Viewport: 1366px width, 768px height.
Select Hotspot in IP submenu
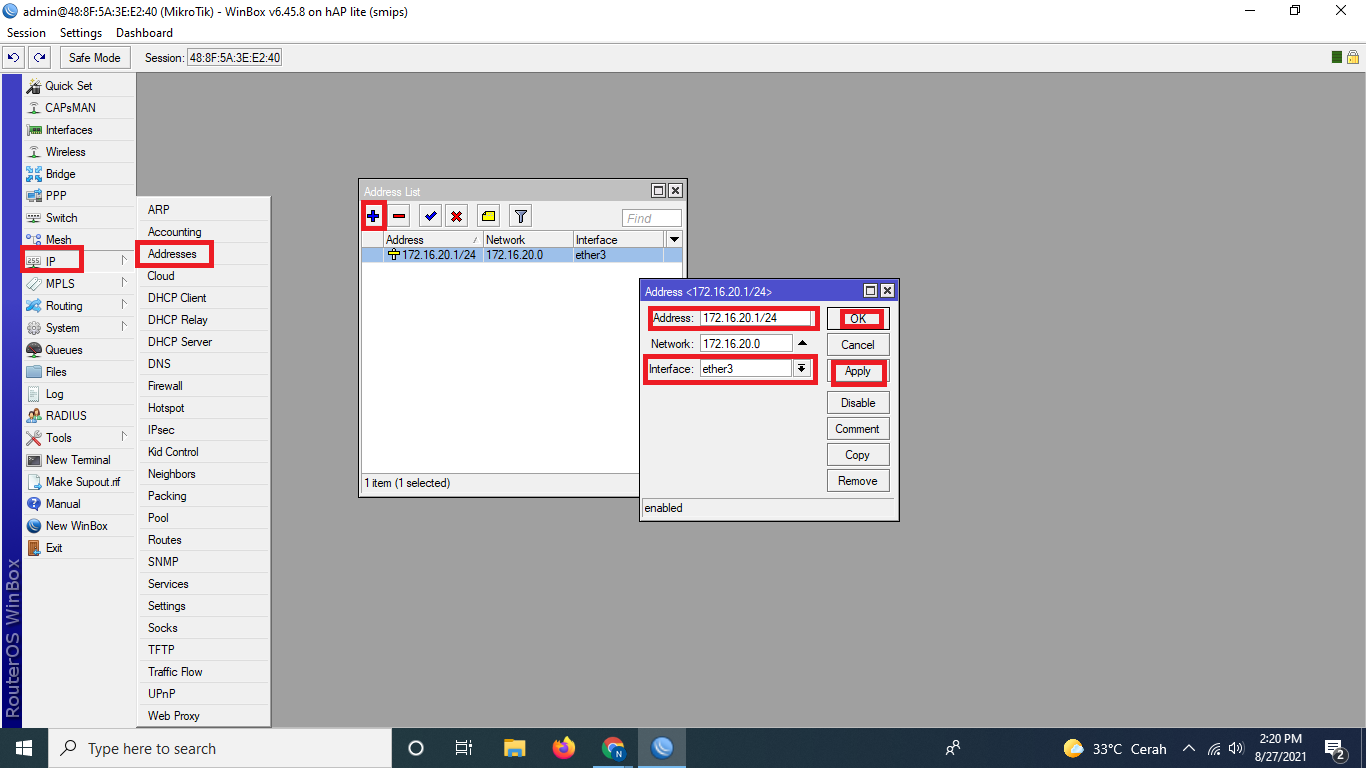click(x=204, y=408)
